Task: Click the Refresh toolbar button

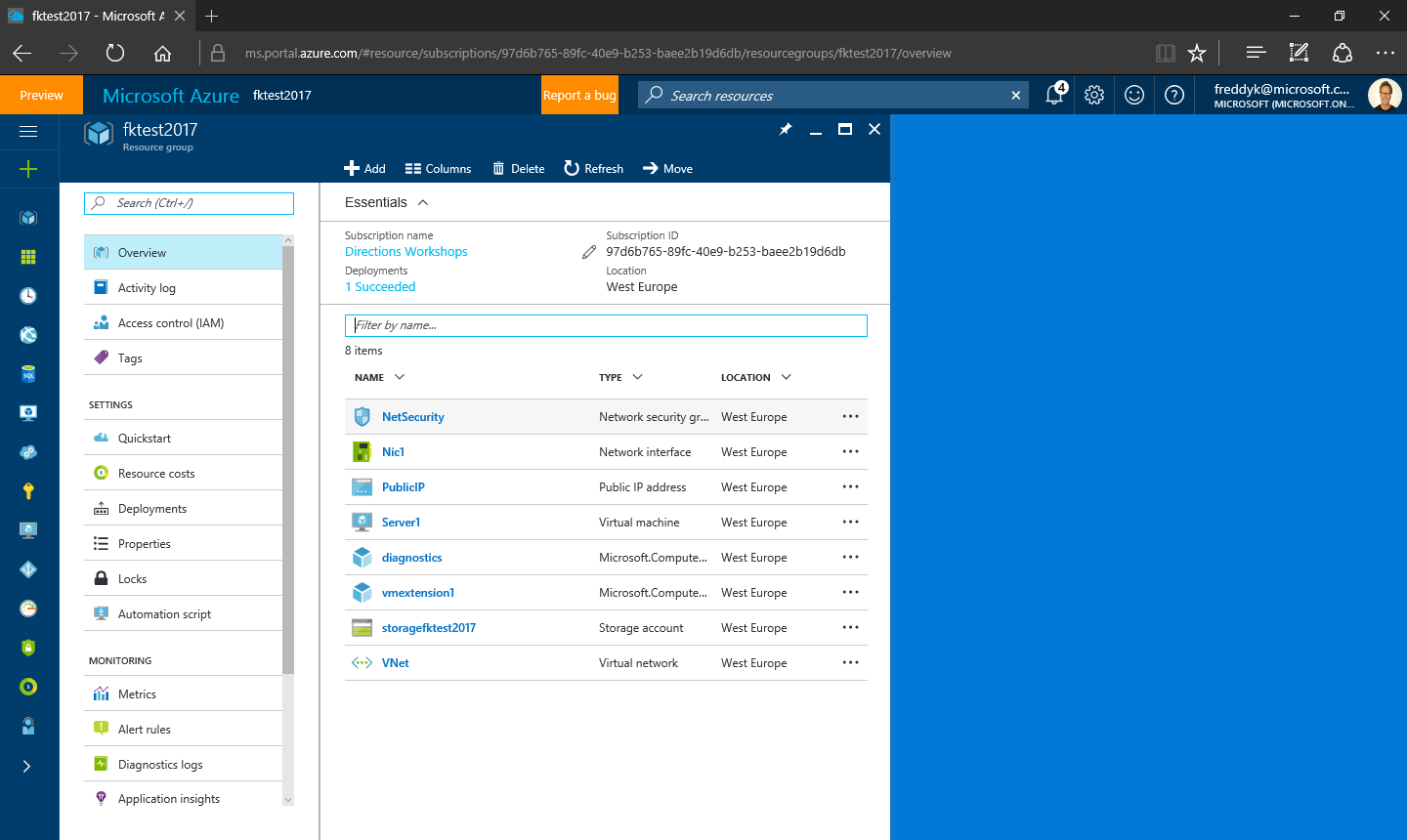Action: [x=594, y=169]
